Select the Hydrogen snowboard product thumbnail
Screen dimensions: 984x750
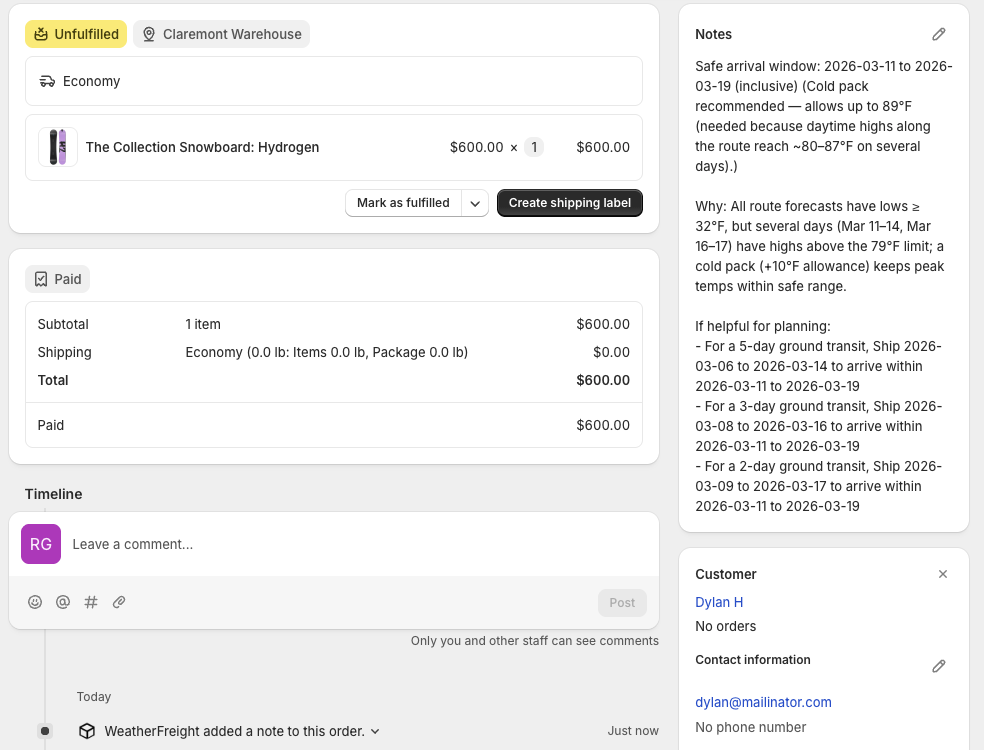coord(57,146)
